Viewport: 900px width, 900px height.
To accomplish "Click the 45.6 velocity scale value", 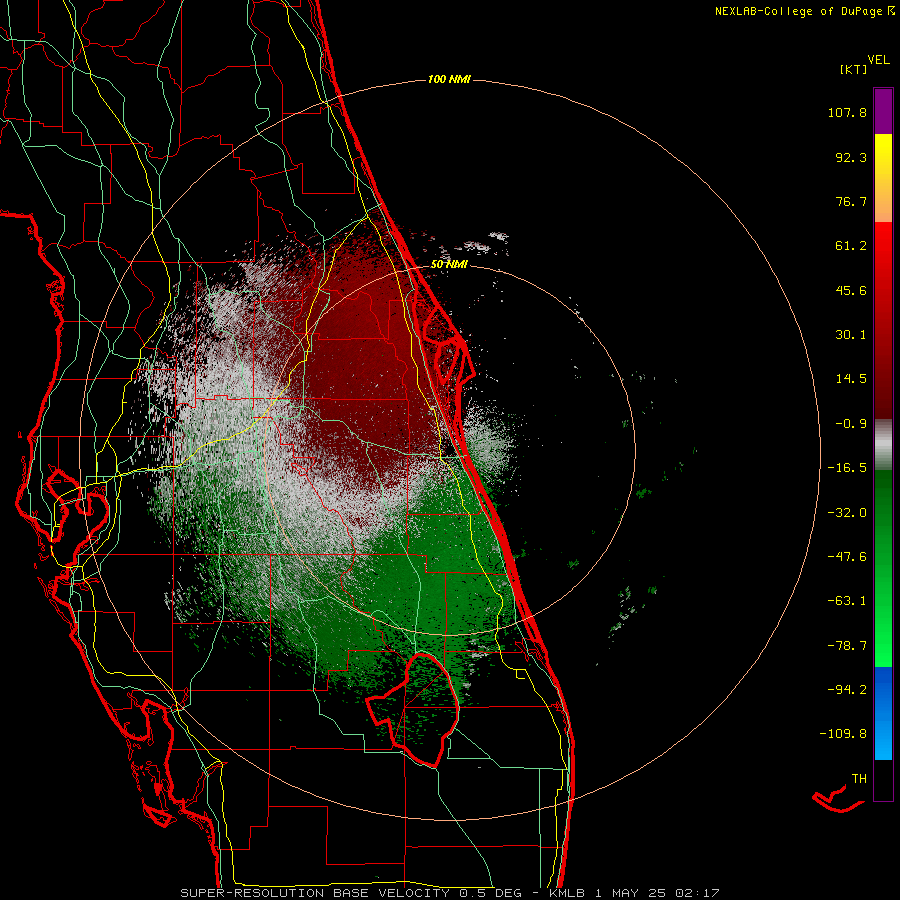I will tap(851, 290).
